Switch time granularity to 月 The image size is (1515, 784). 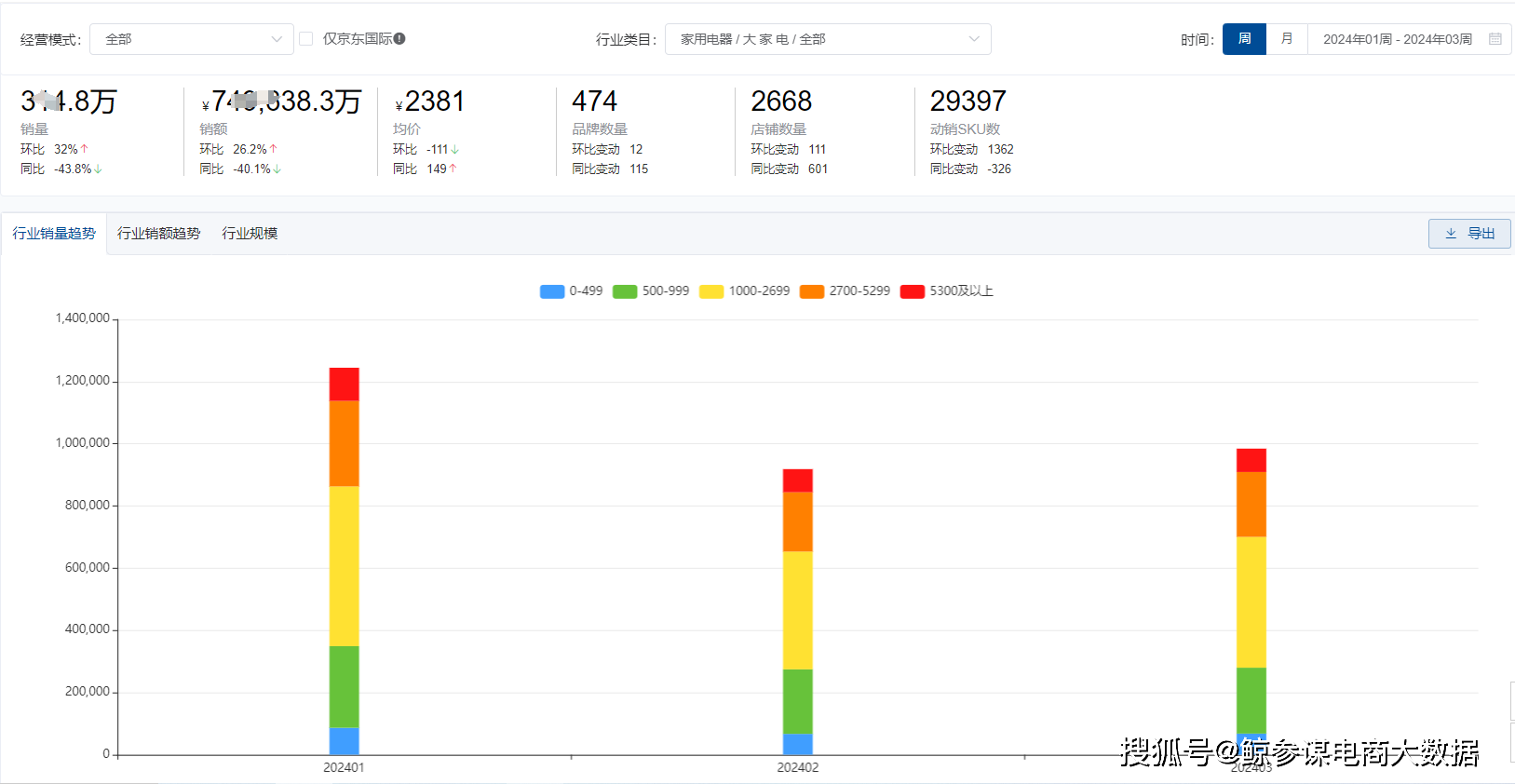point(1287,39)
